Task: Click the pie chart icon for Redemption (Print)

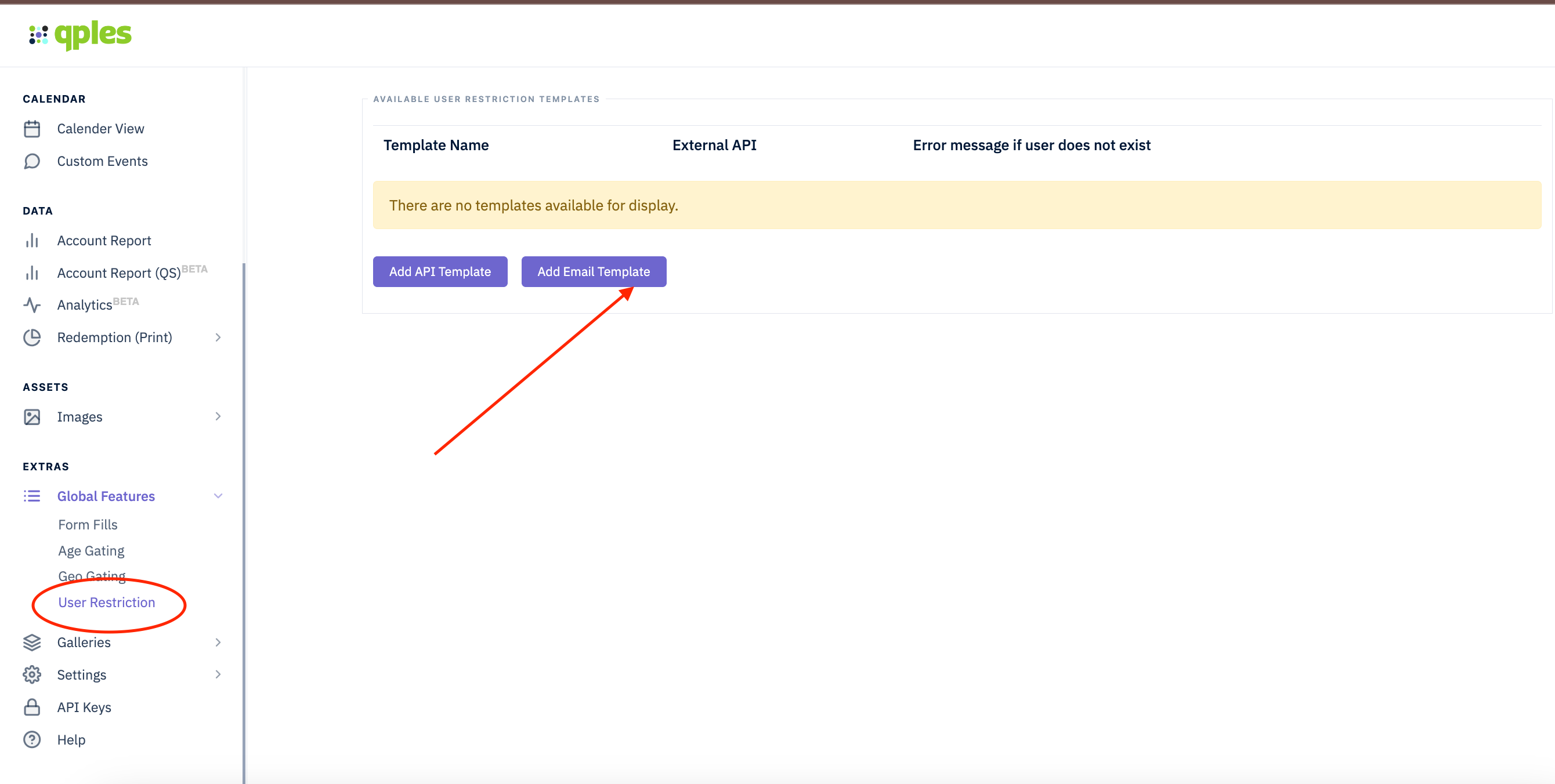Action: (32, 337)
